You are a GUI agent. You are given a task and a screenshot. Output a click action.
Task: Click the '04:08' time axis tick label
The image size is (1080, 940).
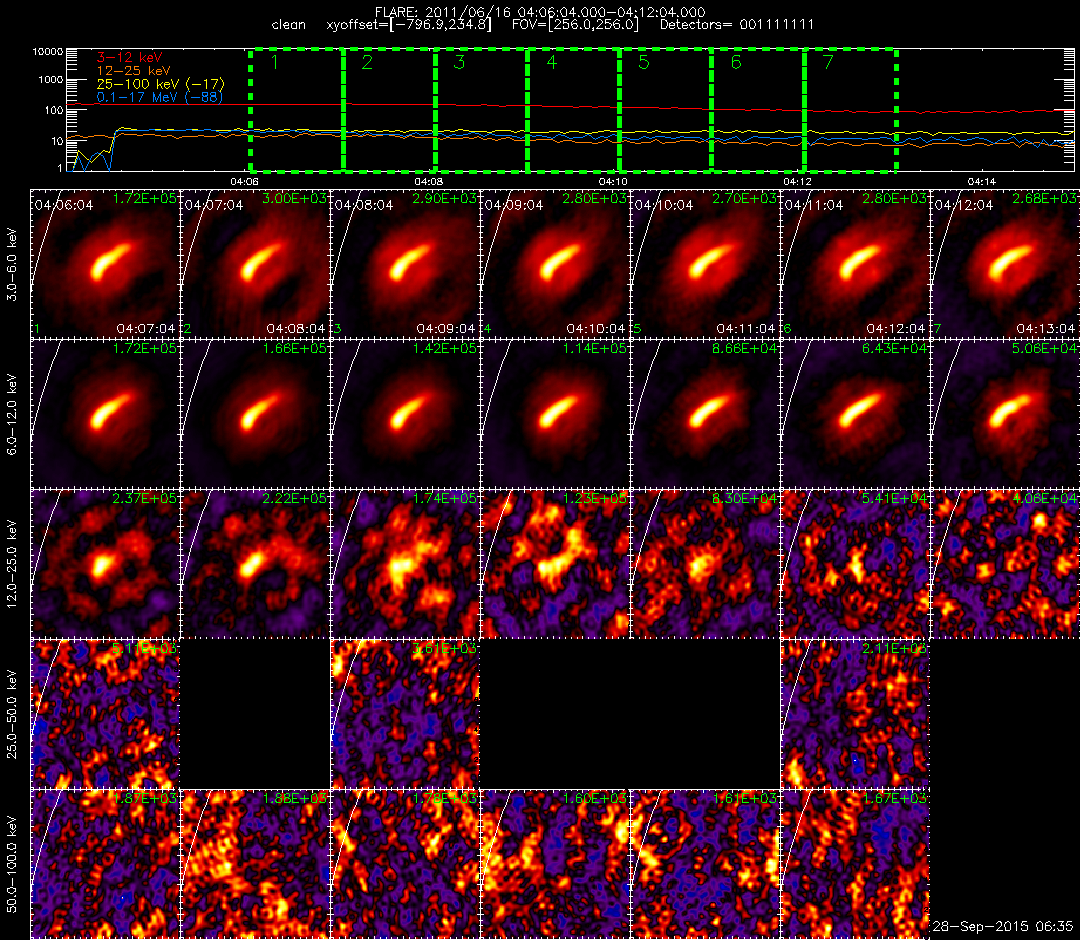click(428, 182)
